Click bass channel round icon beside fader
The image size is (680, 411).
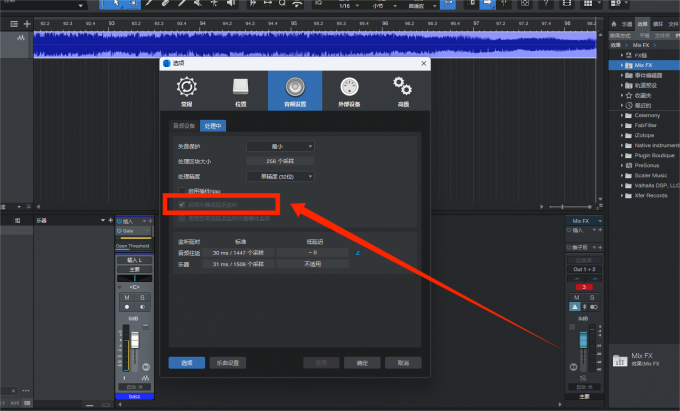pyautogui.click(x=146, y=367)
